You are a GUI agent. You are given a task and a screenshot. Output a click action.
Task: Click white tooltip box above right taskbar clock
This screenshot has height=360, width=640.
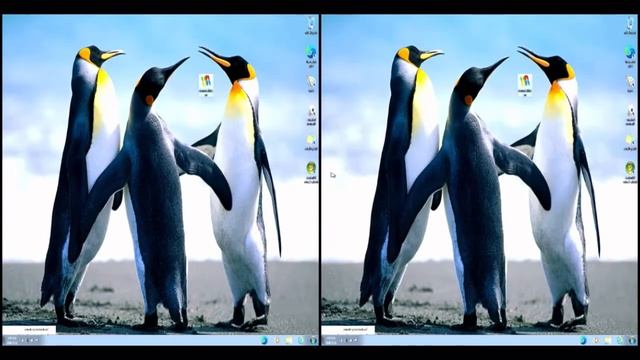(x=348, y=330)
